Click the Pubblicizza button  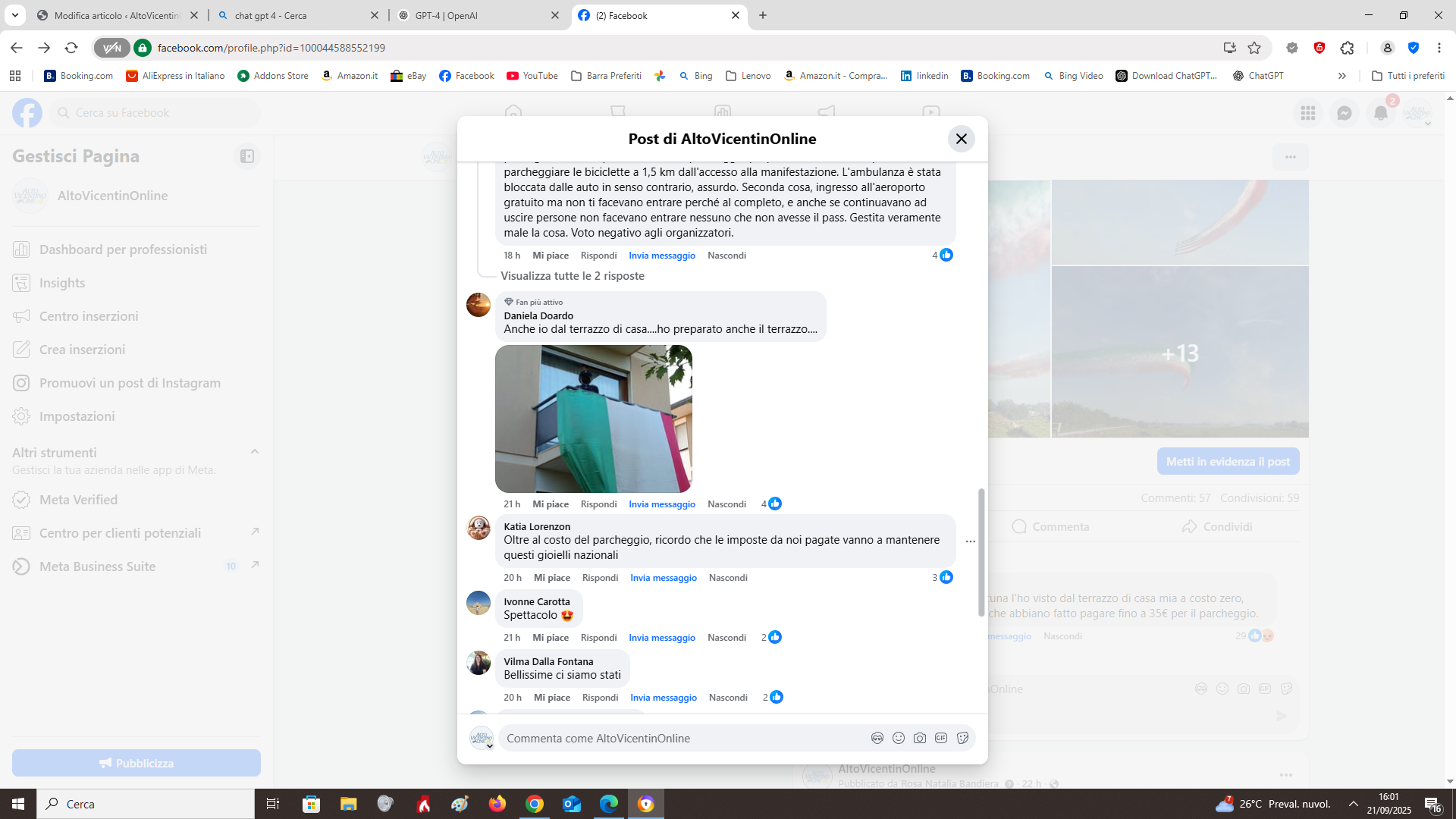[136, 763]
